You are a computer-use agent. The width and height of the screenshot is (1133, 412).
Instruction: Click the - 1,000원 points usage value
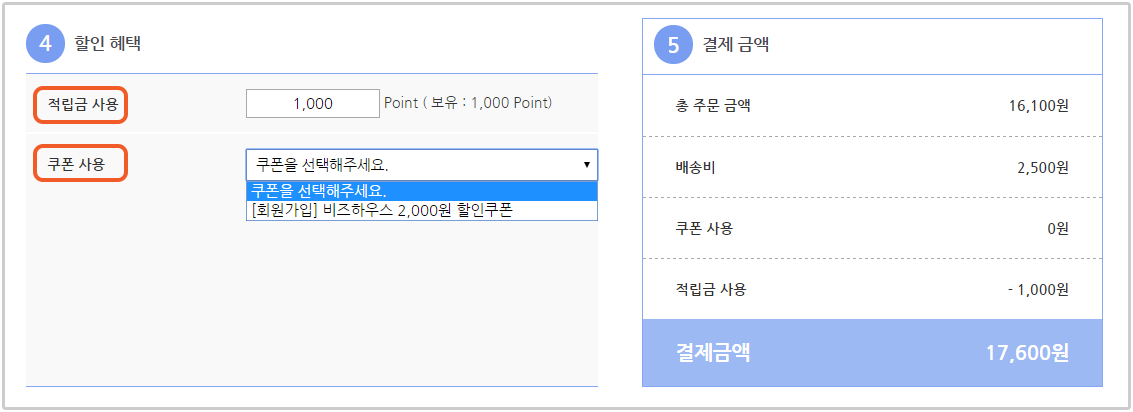[x=1038, y=290]
